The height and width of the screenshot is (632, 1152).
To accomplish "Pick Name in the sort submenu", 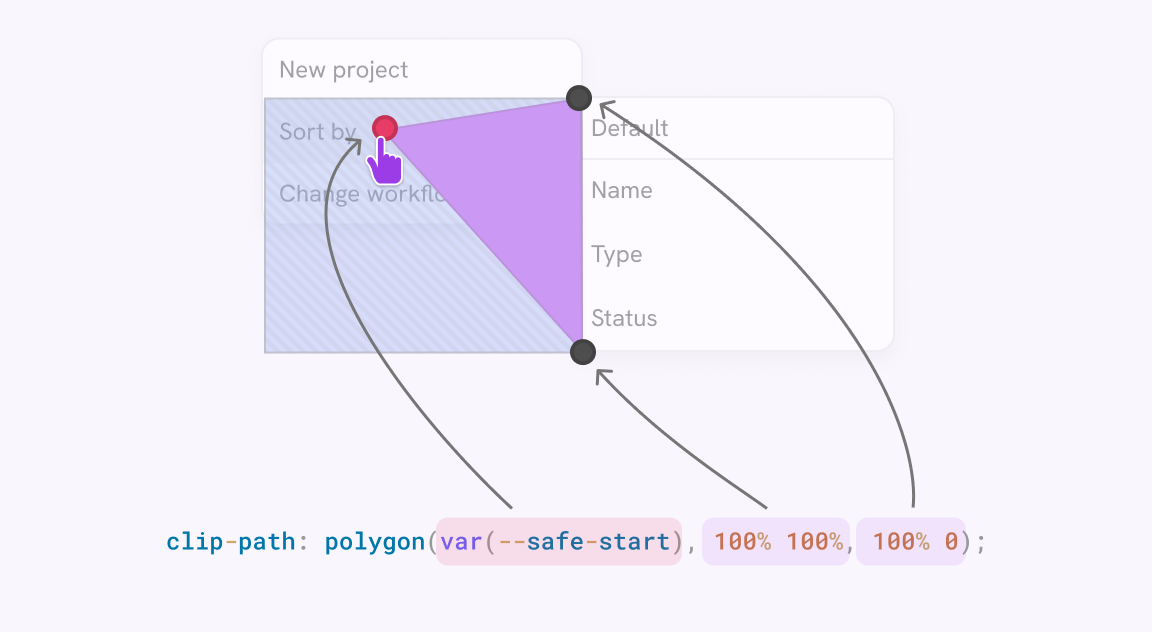I will click(x=622, y=191).
